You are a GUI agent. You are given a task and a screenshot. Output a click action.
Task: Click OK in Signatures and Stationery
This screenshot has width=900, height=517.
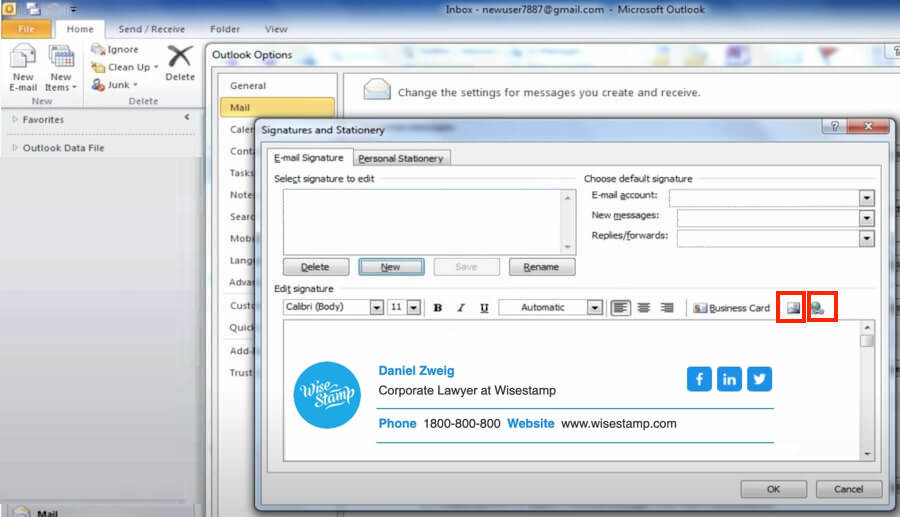coord(773,489)
